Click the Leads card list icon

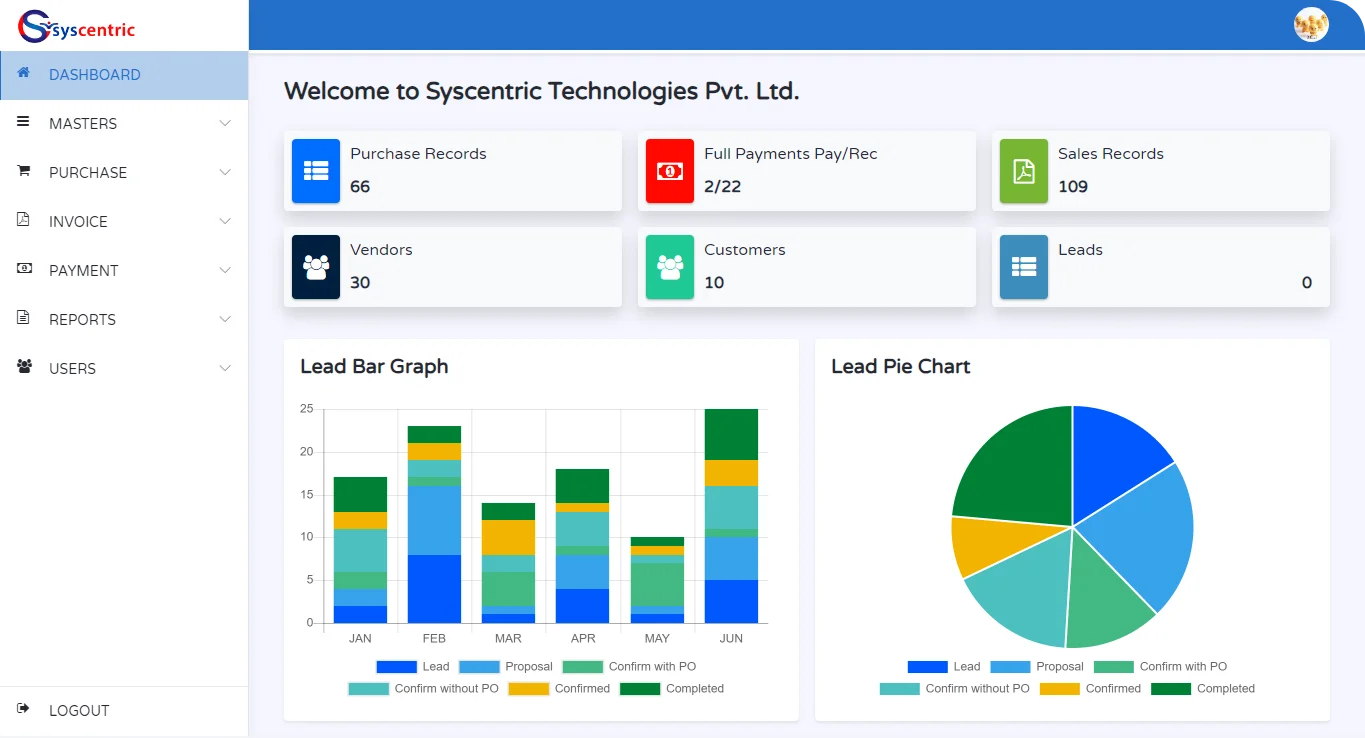pyautogui.click(x=1024, y=267)
